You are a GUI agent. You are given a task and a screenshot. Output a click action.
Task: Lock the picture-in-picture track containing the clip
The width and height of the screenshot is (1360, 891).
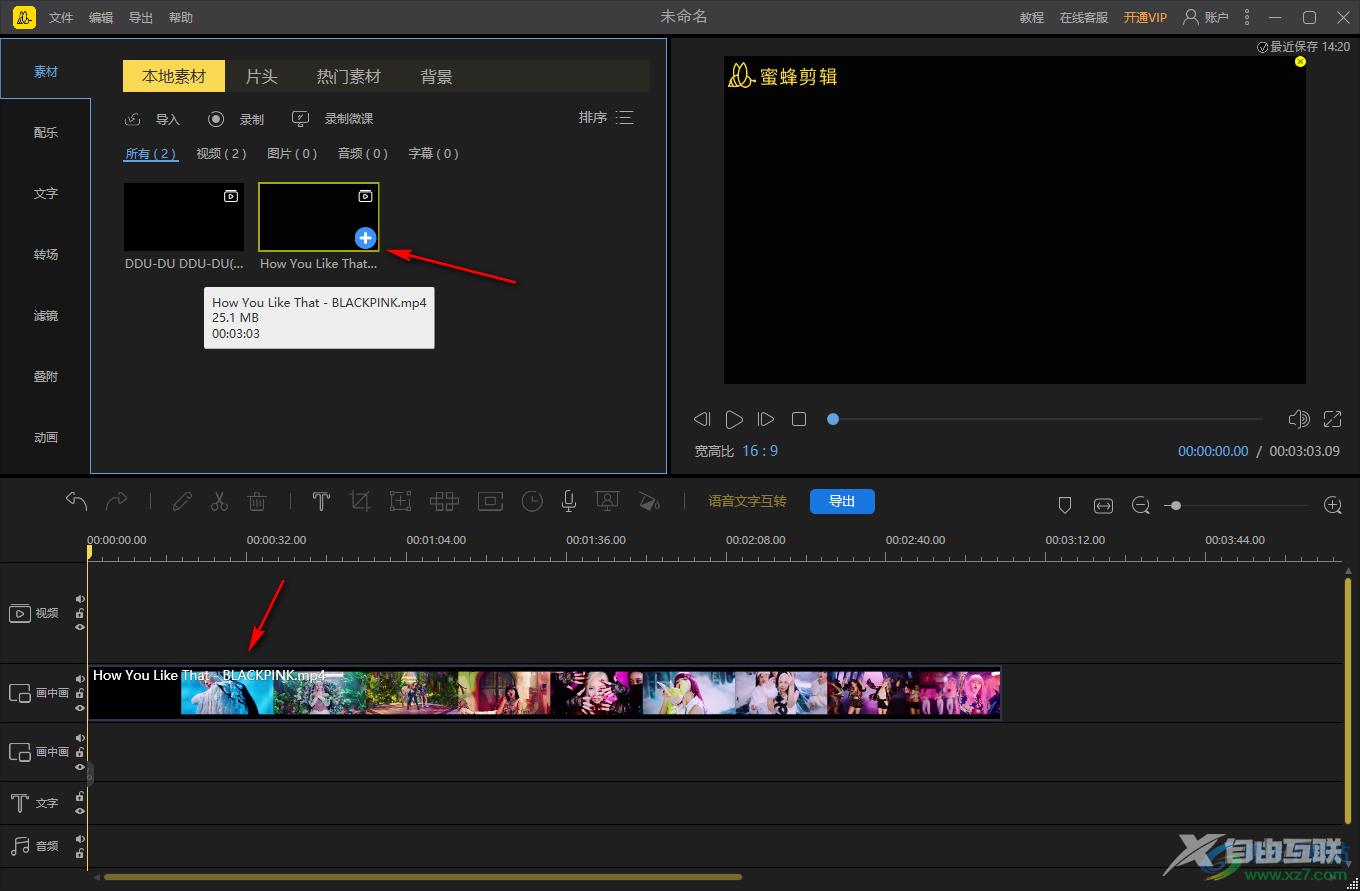[80, 693]
